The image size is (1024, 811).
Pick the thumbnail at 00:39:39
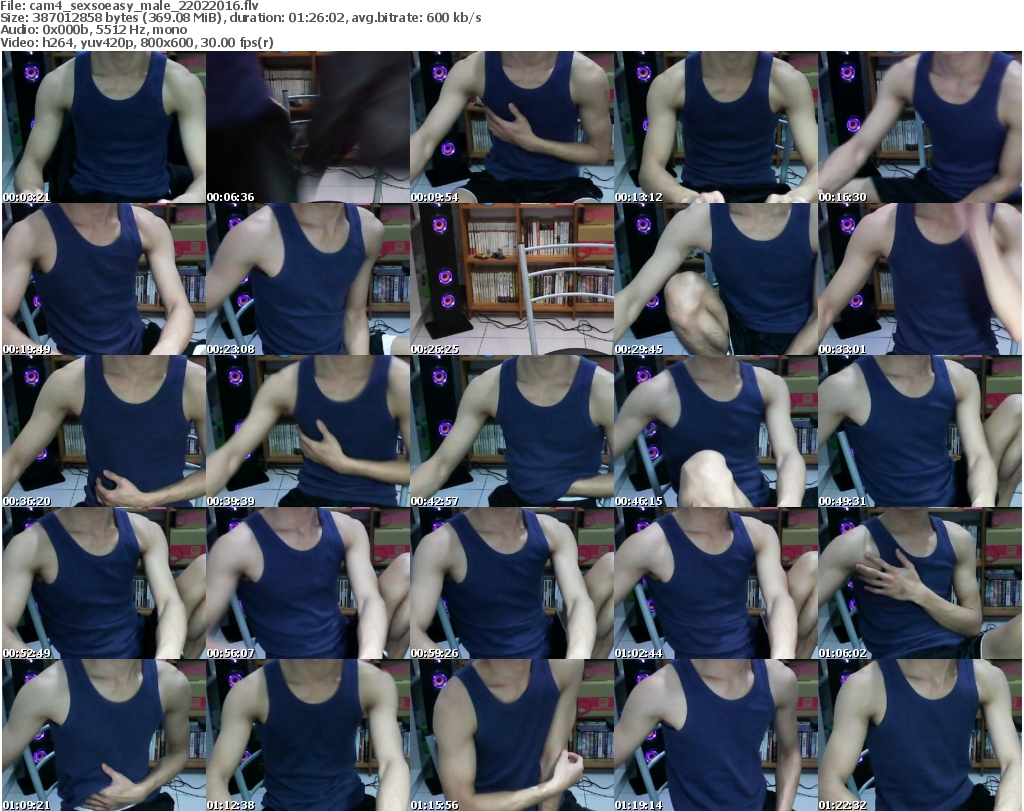pyautogui.click(x=308, y=432)
